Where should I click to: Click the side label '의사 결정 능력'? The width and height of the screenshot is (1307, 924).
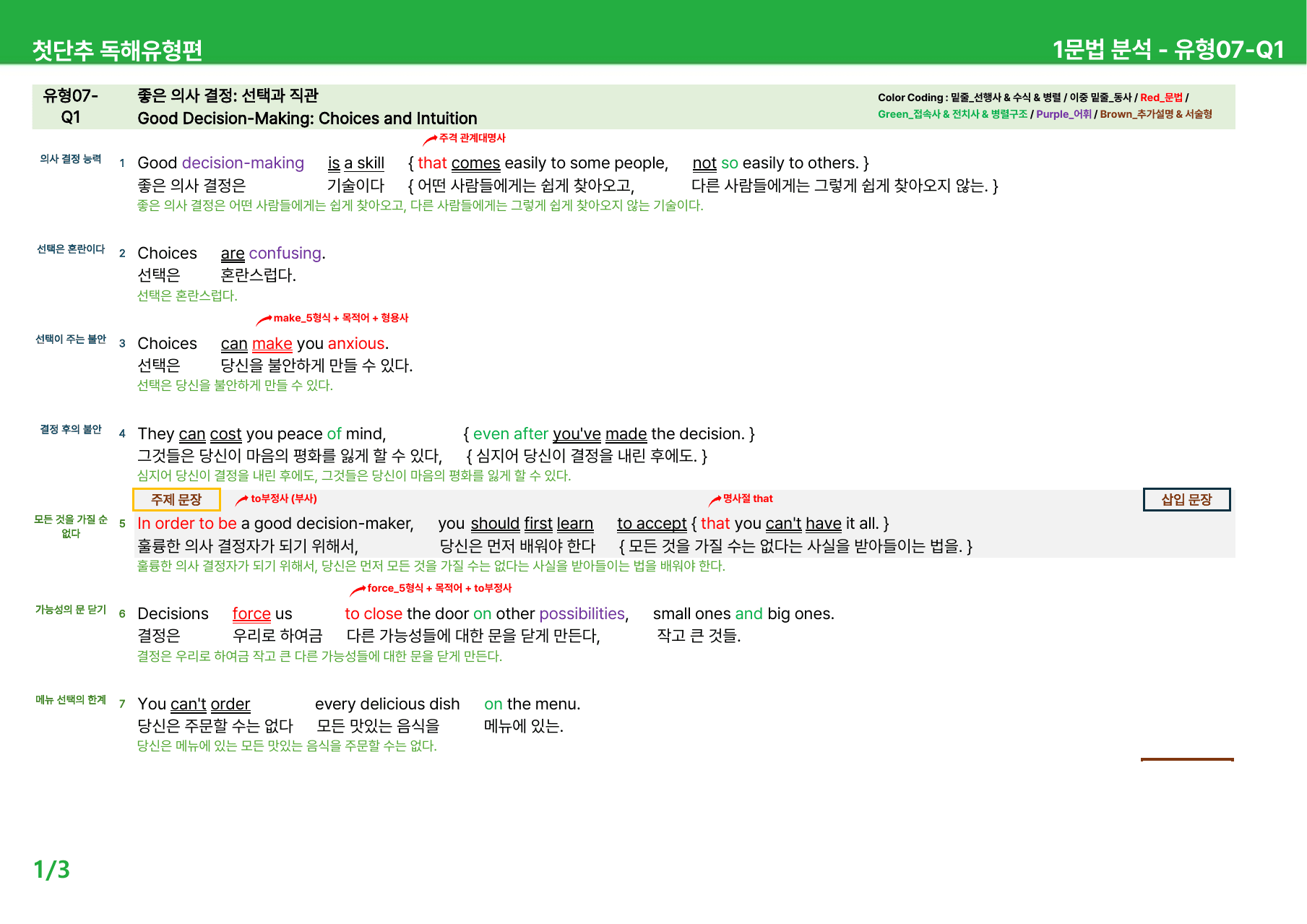71,159
